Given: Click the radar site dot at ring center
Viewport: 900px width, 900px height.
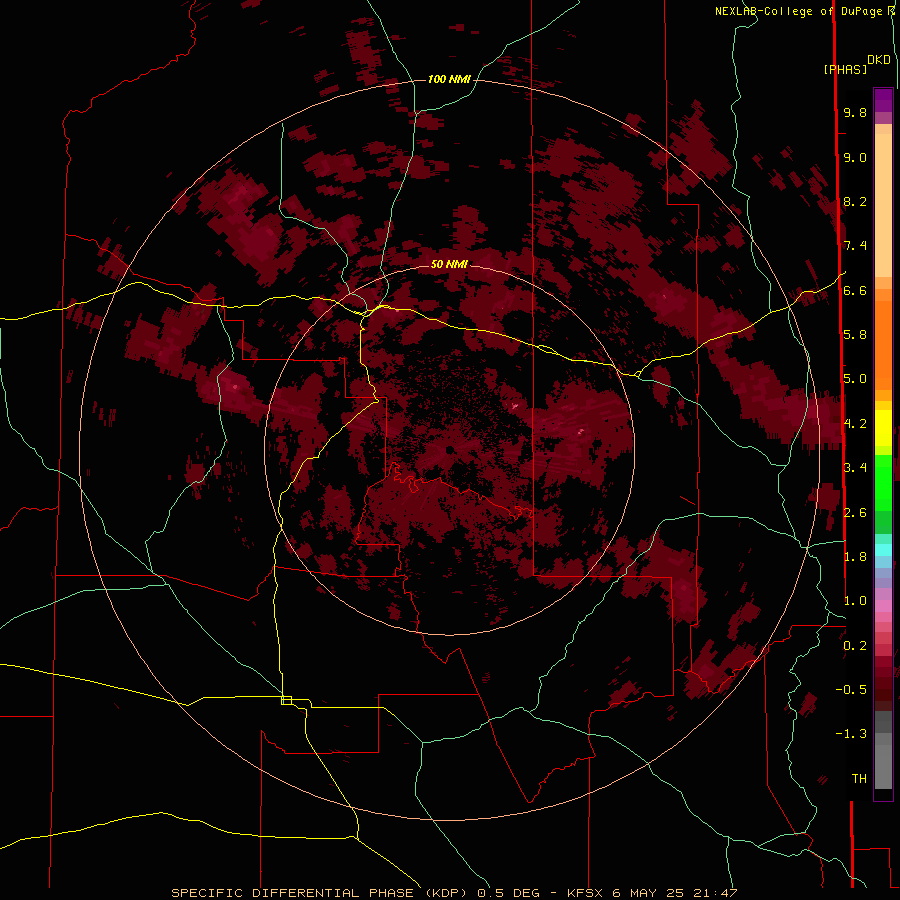Looking at the screenshot, I should tap(449, 449).
